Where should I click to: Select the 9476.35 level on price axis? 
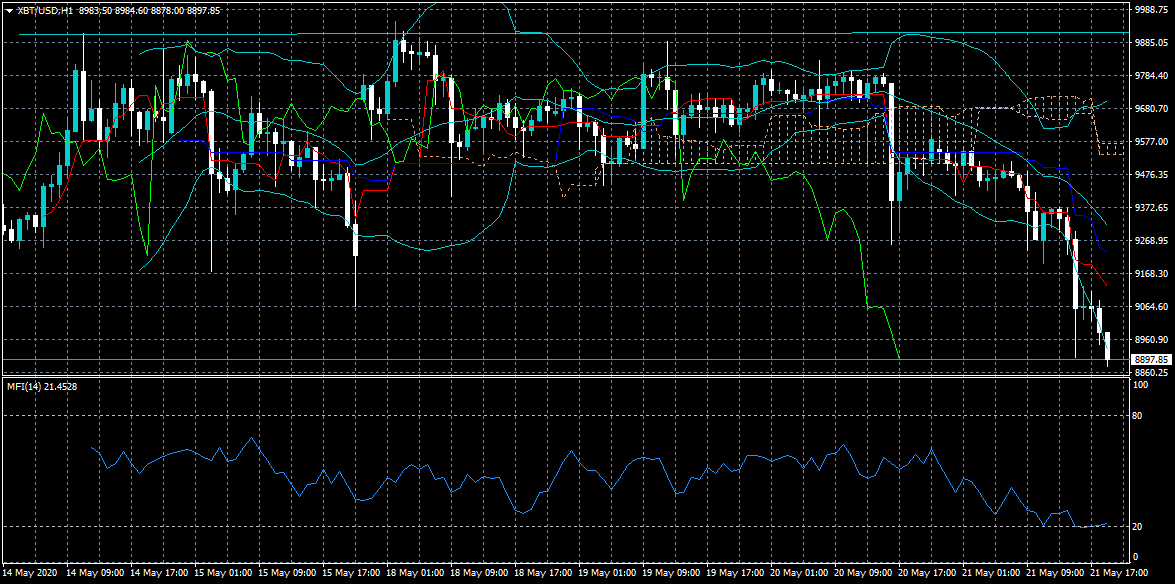[x=1151, y=175]
